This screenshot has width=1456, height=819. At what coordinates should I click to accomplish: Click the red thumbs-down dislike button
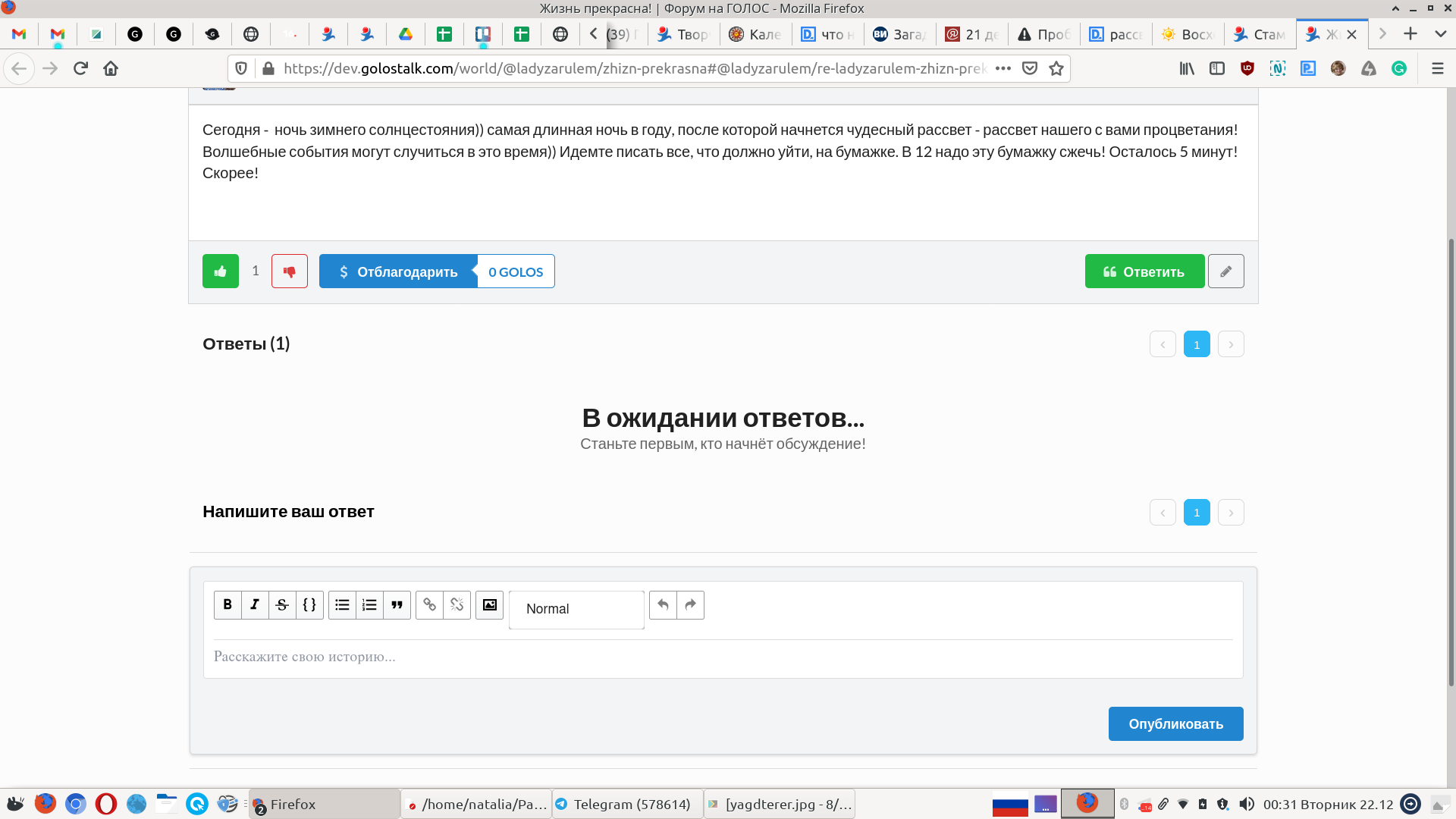[289, 271]
